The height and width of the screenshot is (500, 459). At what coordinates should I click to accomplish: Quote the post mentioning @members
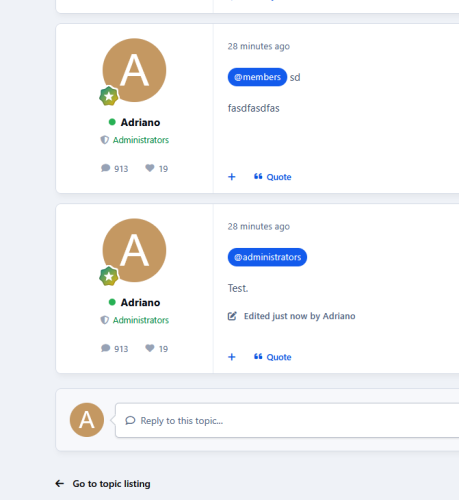pyautogui.click(x=272, y=177)
